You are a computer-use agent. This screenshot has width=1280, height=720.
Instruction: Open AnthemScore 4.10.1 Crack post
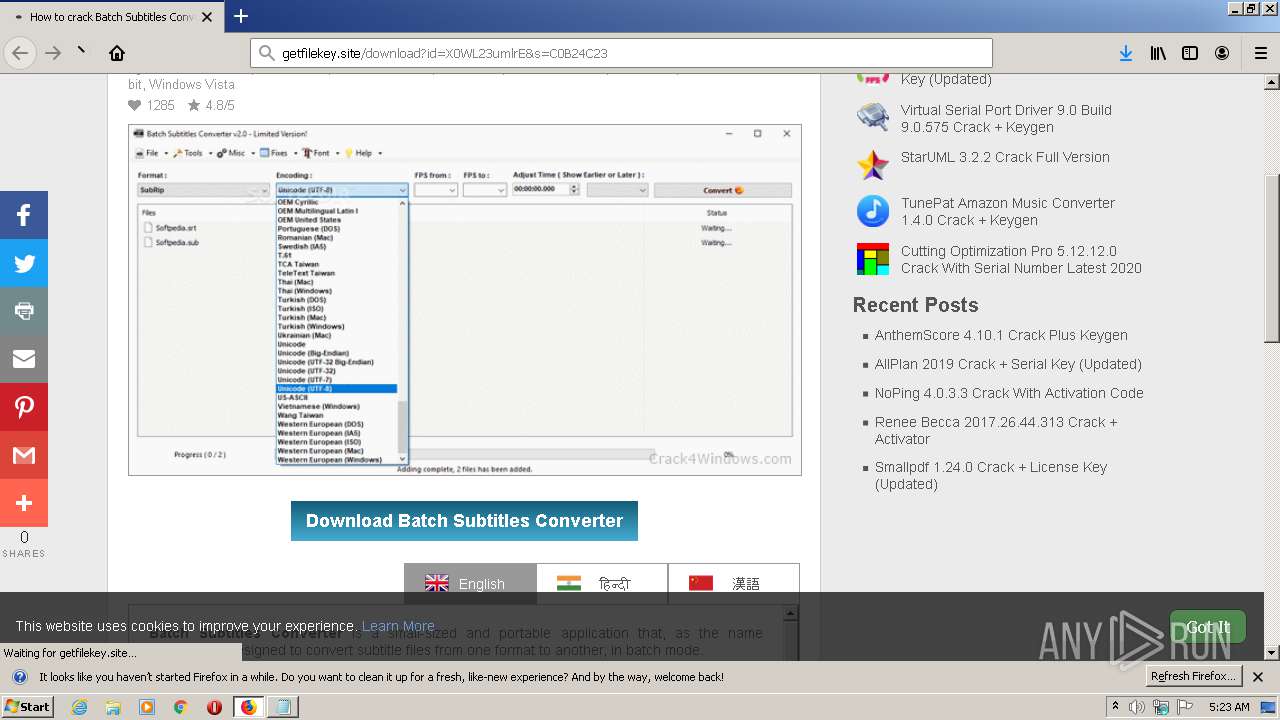pos(1001,335)
